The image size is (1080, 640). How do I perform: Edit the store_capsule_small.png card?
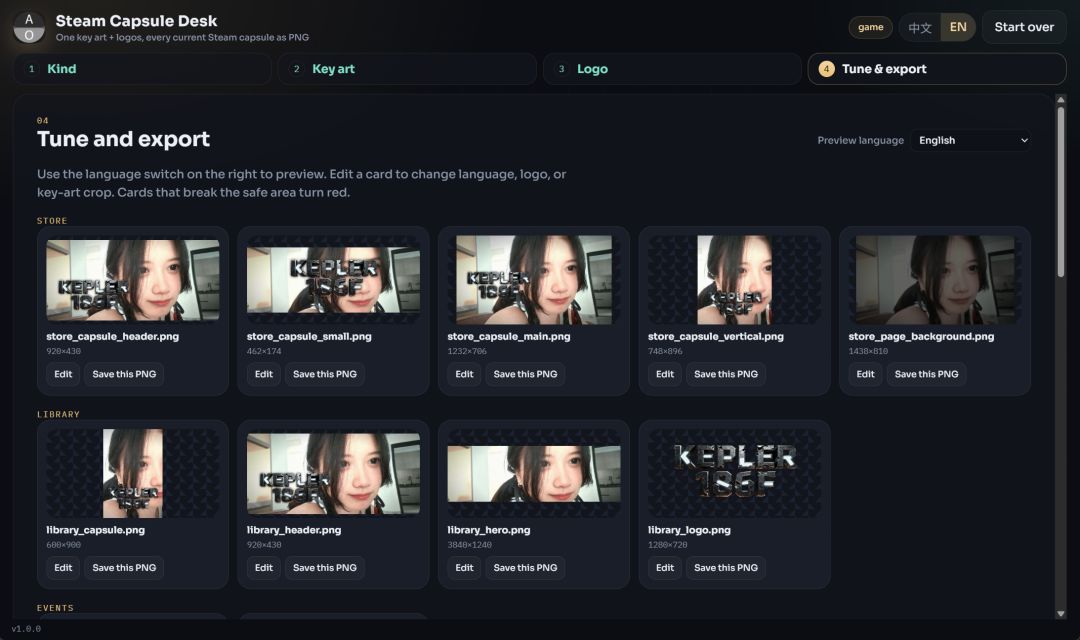pos(264,374)
